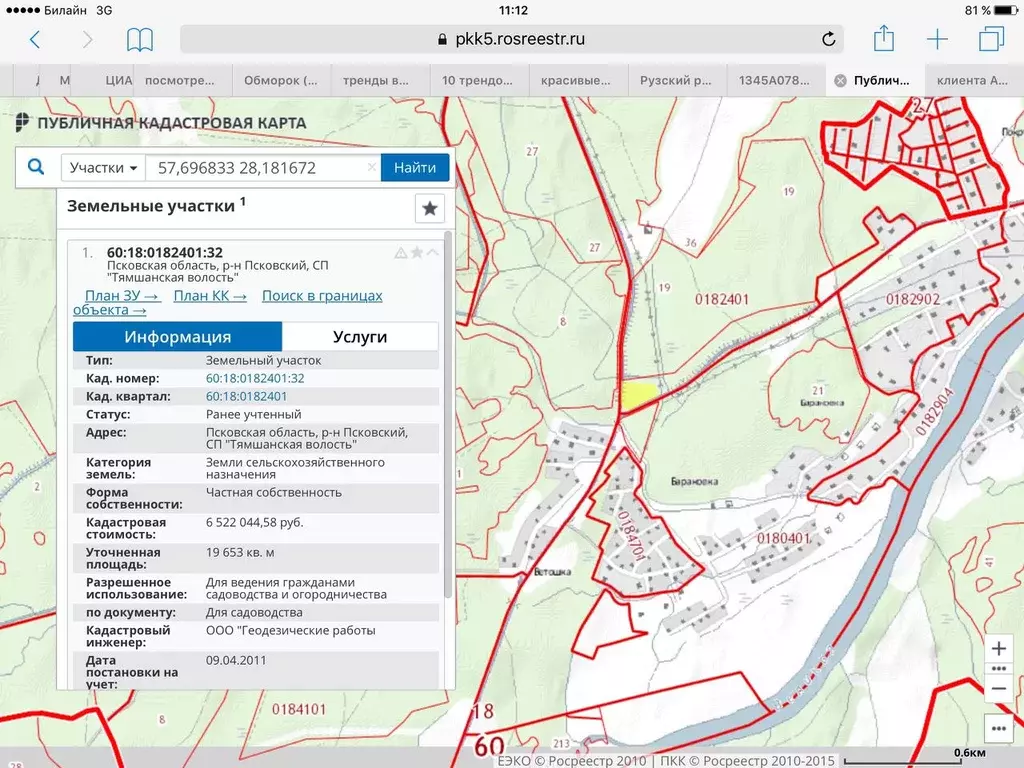Open the Safari share sheet icon
This screenshot has width=1024, height=768.
(x=884, y=38)
